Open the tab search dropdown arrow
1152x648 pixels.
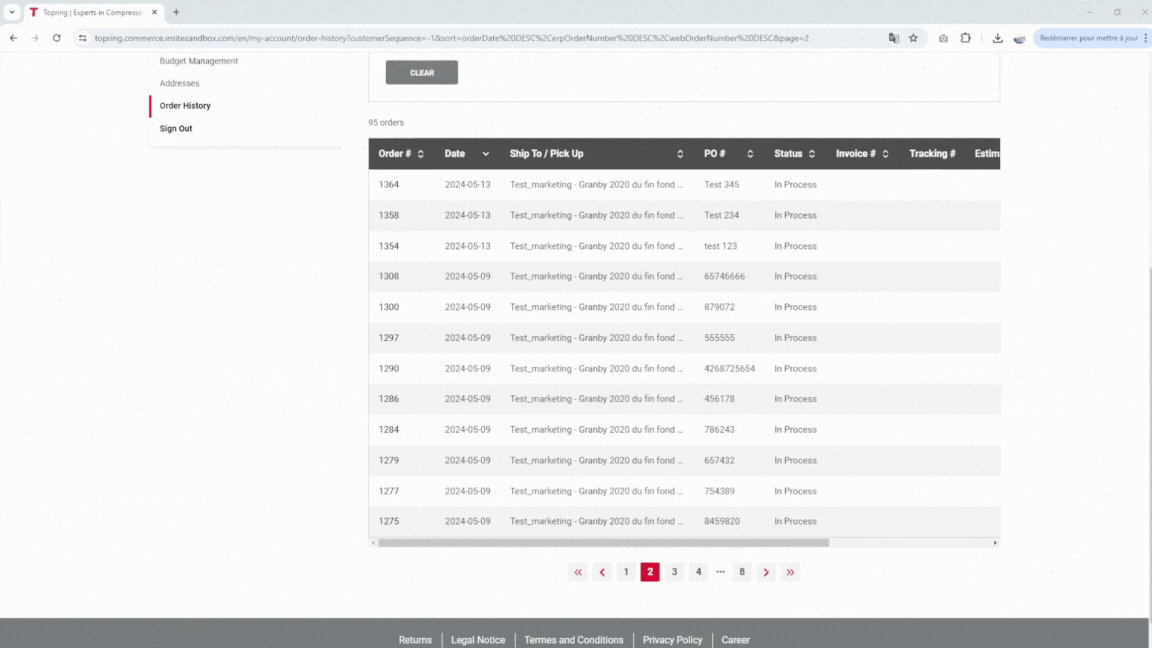pyautogui.click(x=12, y=12)
